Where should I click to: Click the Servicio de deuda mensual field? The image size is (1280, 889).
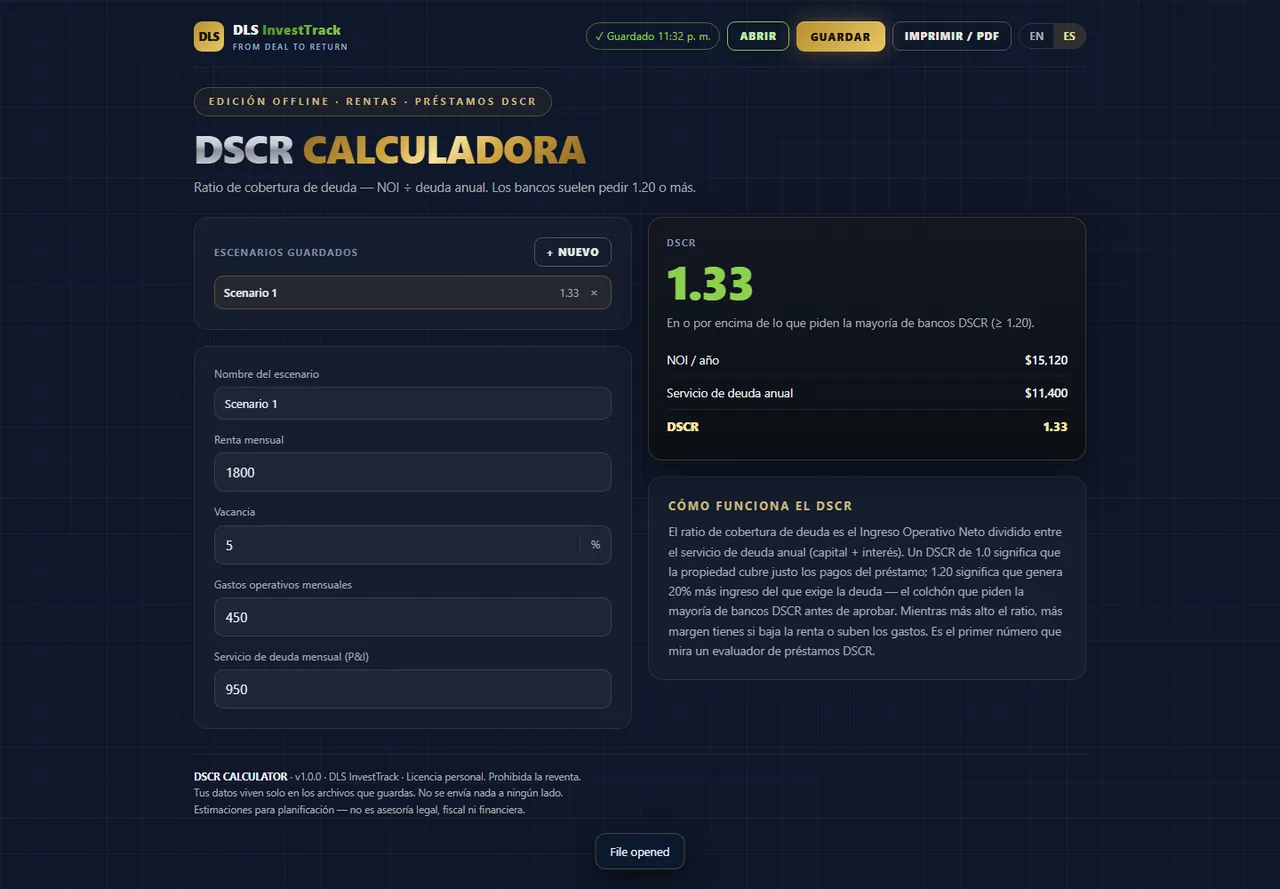tap(412, 689)
